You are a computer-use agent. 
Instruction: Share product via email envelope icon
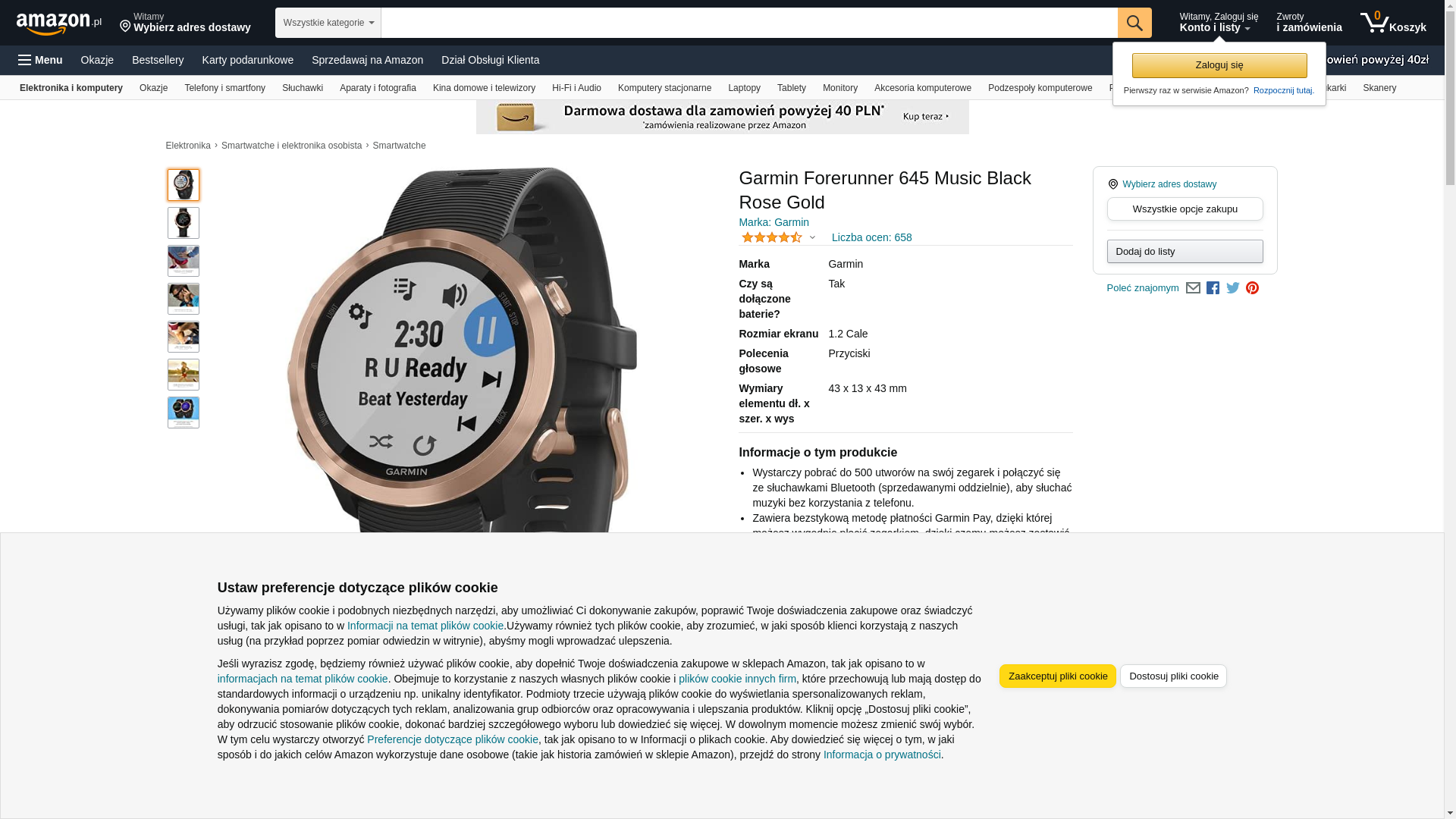click(x=1193, y=288)
